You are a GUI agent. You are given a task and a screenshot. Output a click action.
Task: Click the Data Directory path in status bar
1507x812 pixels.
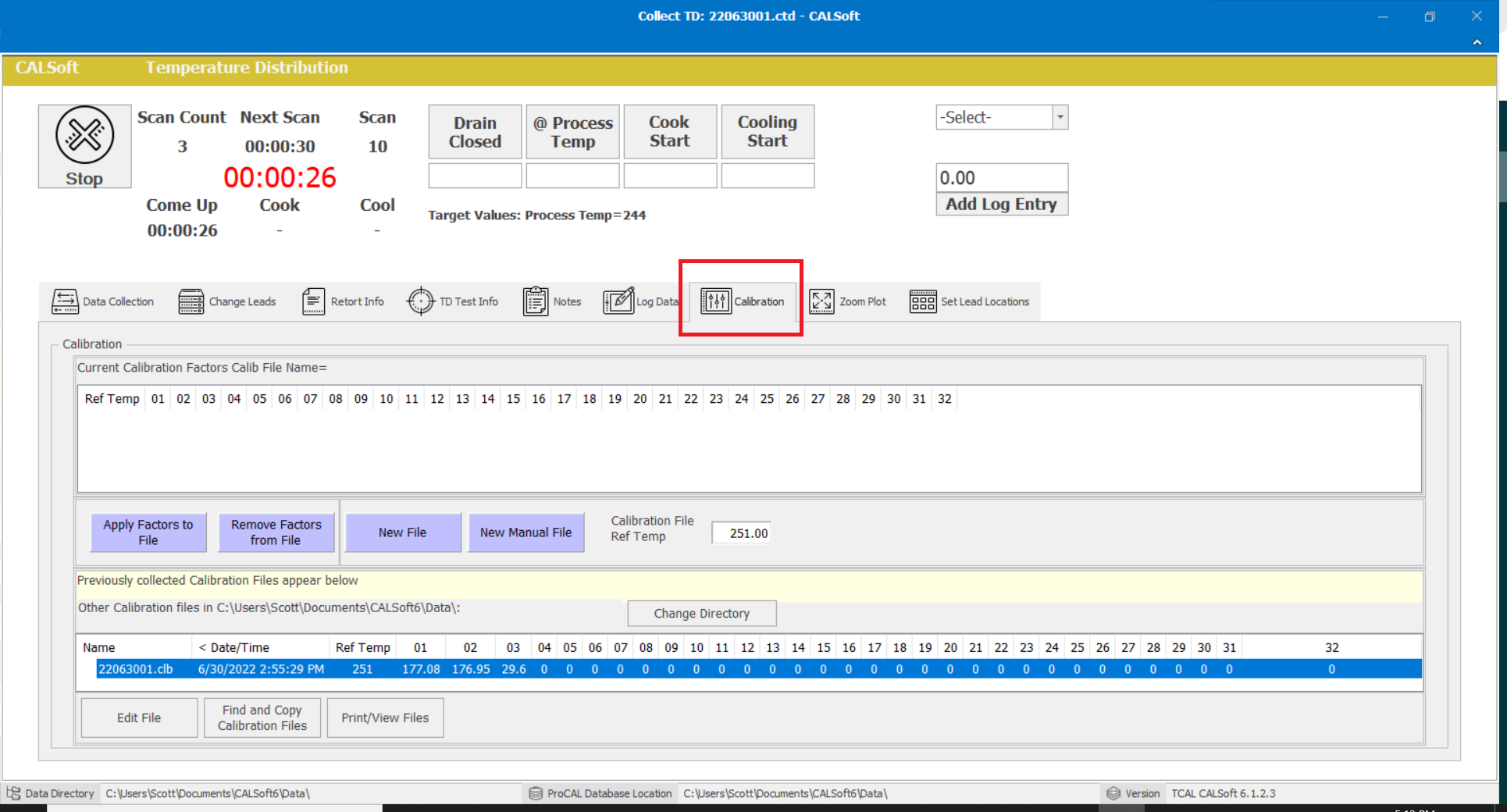[x=208, y=793]
